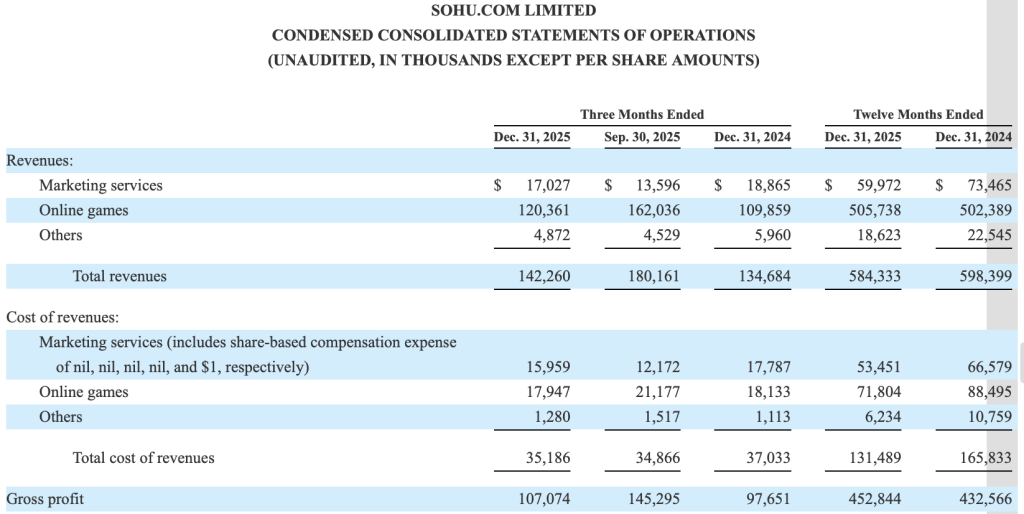Viewport: 1024px width, 514px height.
Task: Click the Revenues: section label
Action: click(x=40, y=160)
